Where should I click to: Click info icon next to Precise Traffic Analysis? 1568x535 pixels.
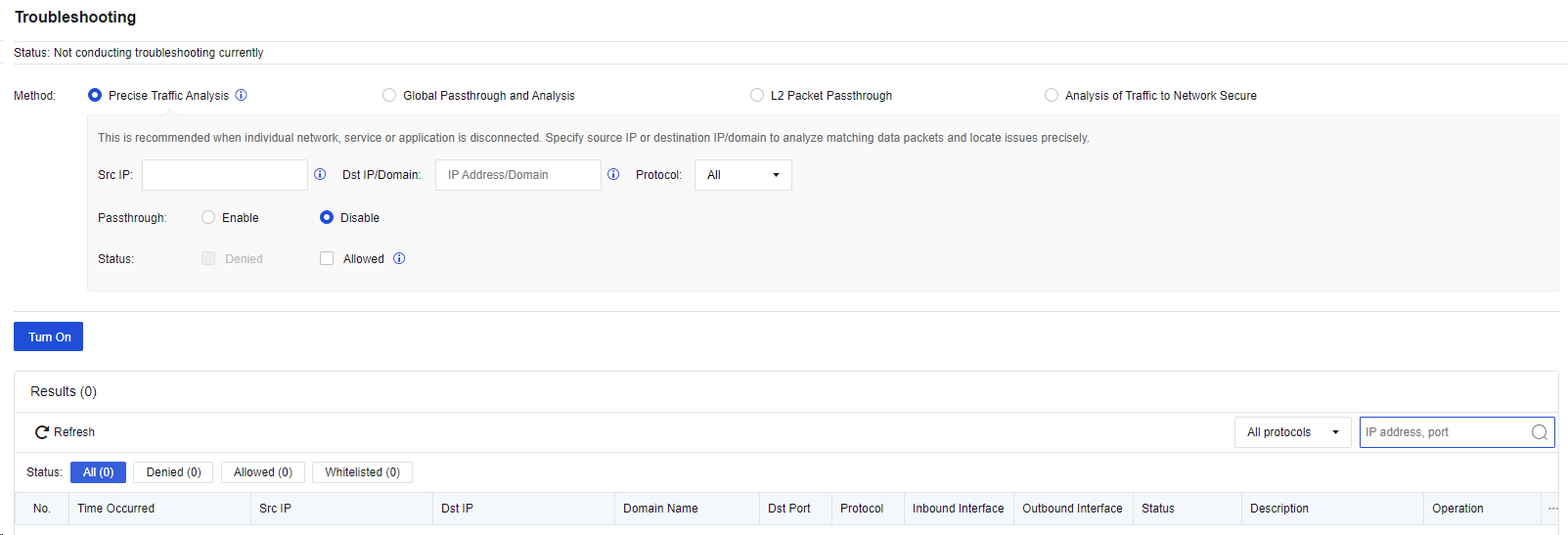coord(242,95)
